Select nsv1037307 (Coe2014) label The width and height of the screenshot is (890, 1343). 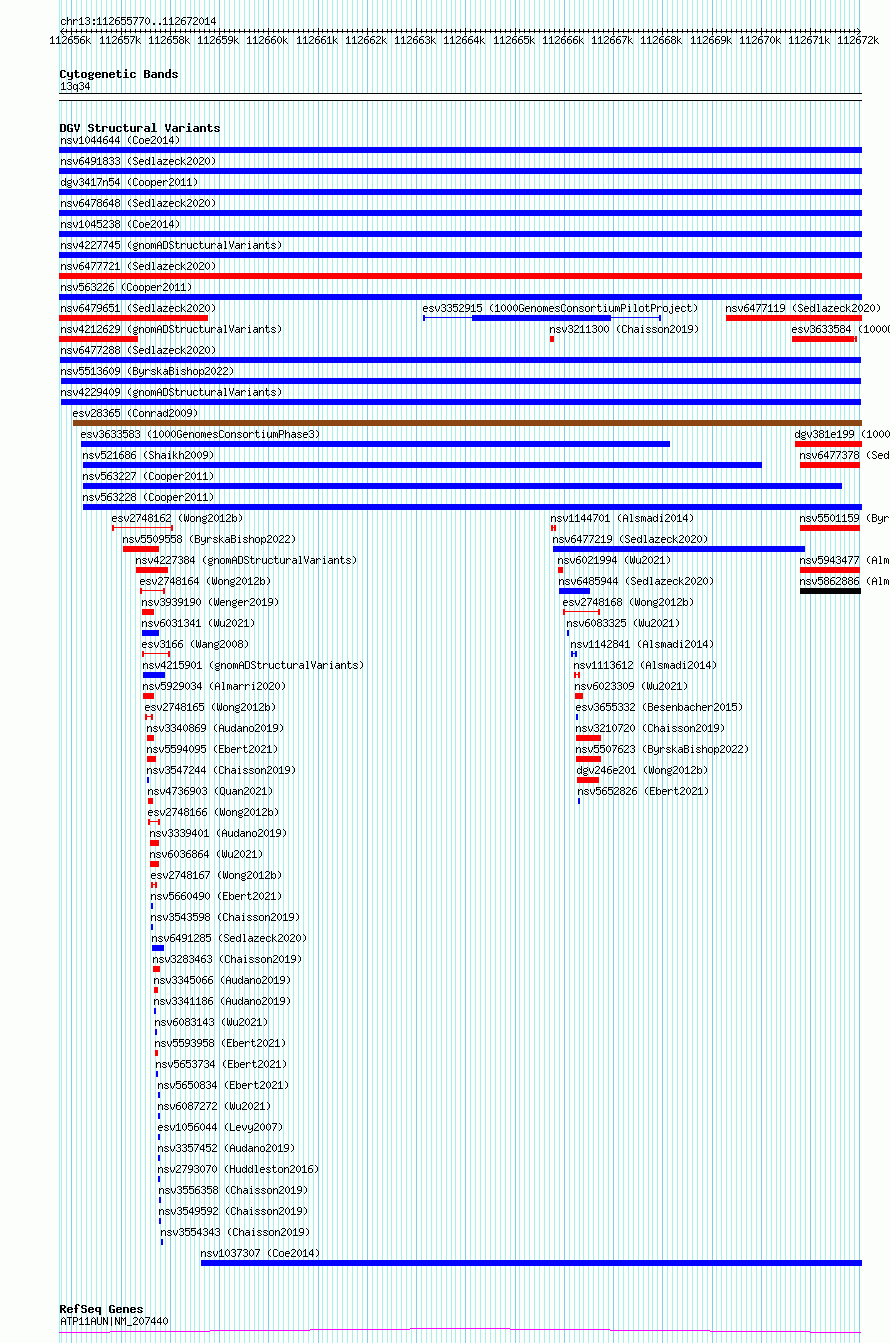pos(260,1253)
